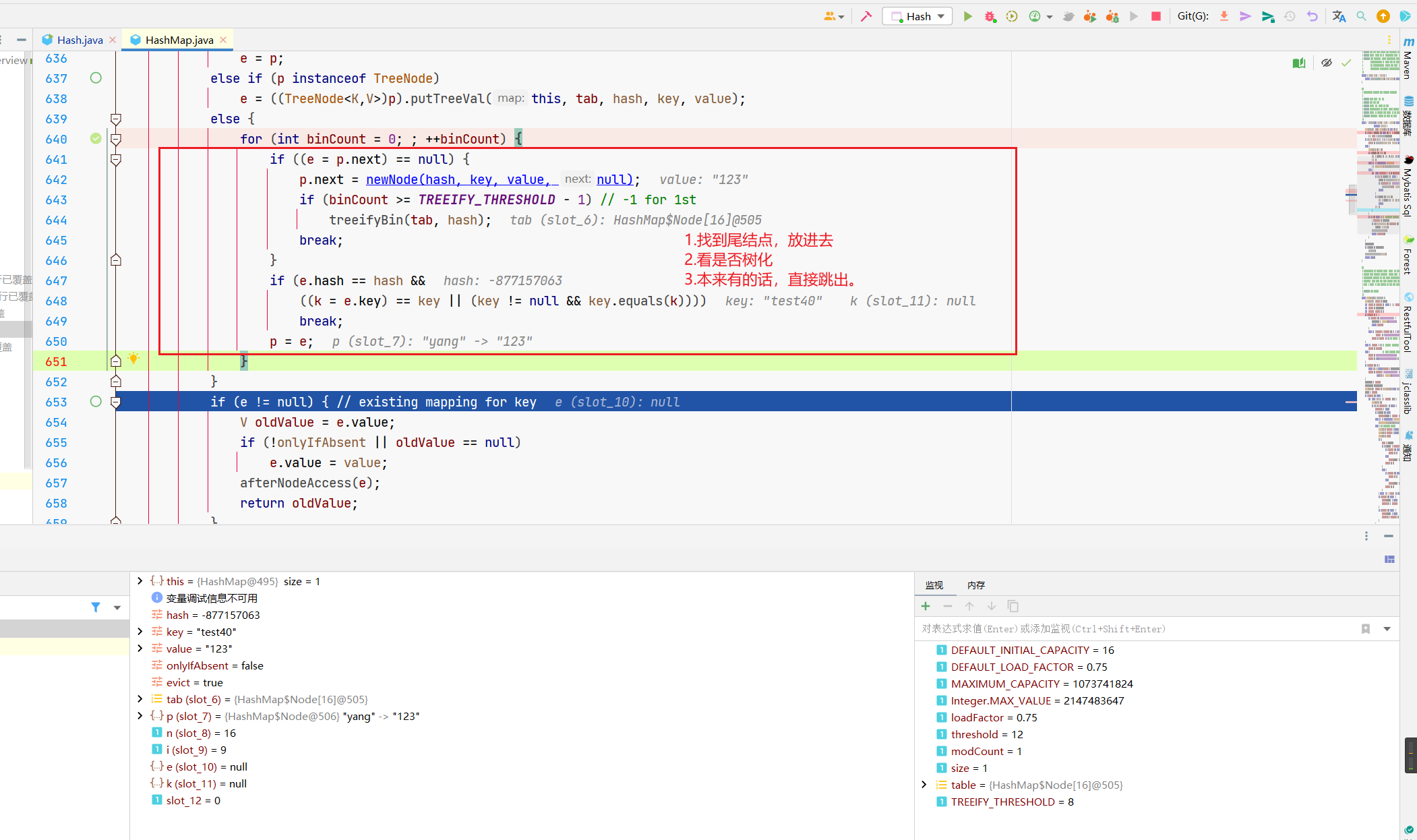Open the reader mode book icon
Image resolution: width=1417 pixels, height=840 pixels.
click(1299, 63)
